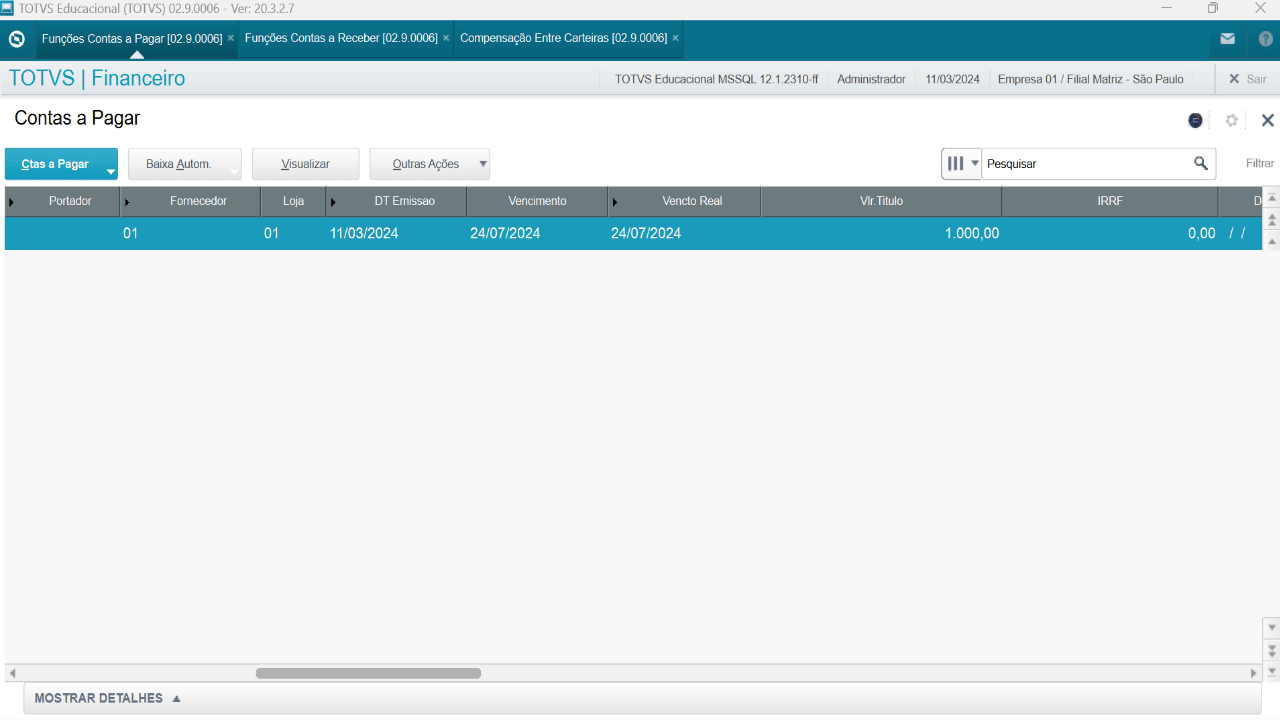Screen dimensions: 1280x720
Task: Click the horizontal scrollbar thumb
Action: click(x=368, y=673)
